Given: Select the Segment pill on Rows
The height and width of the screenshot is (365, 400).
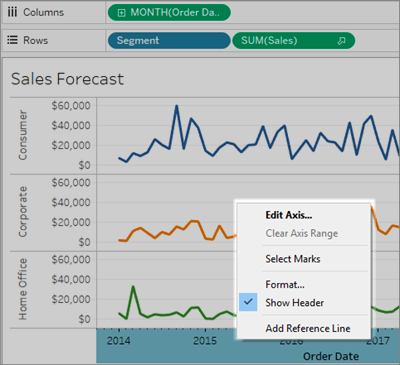Looking at the screenshot, I should click(169, 40).
